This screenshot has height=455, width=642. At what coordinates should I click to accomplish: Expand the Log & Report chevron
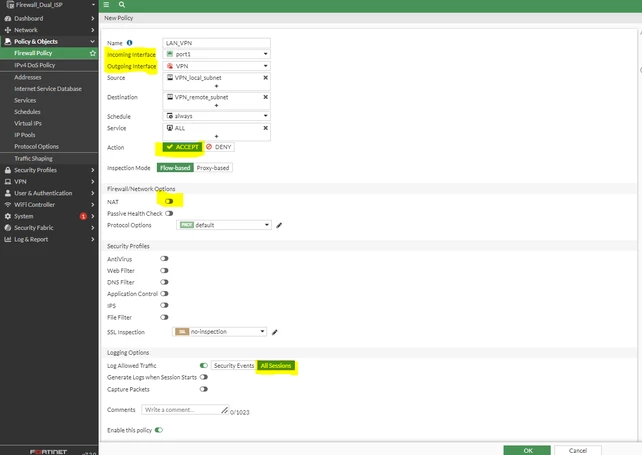click(x=93, y=239)
